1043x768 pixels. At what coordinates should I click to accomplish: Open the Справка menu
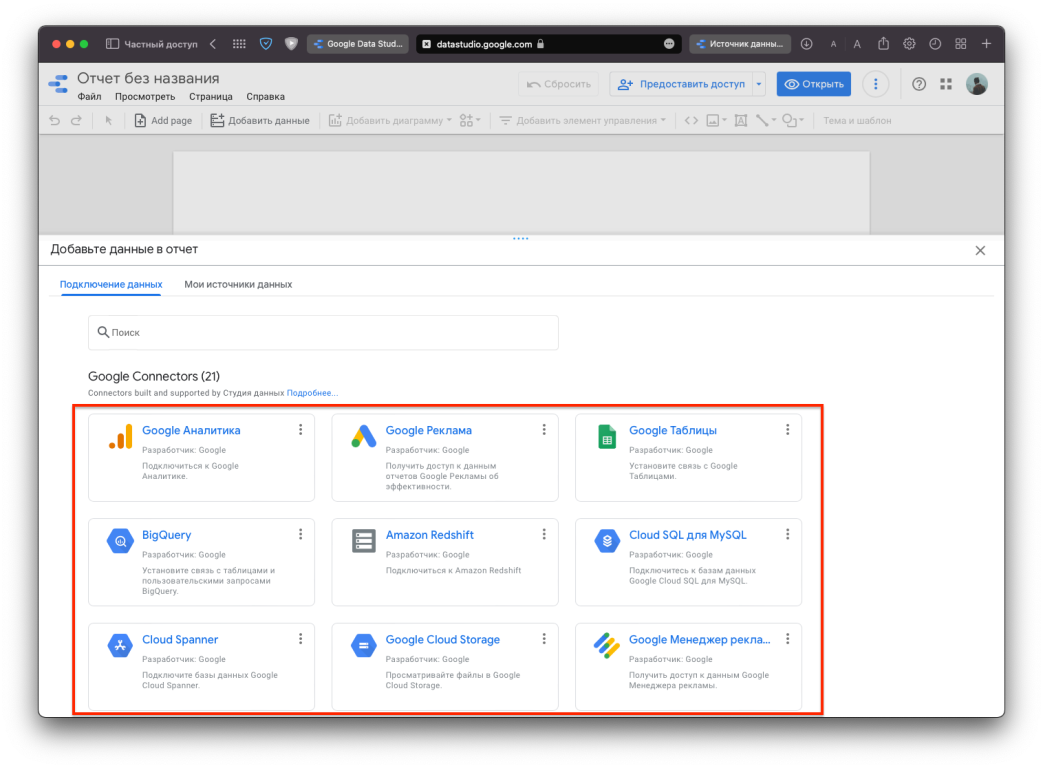[265, 96]
